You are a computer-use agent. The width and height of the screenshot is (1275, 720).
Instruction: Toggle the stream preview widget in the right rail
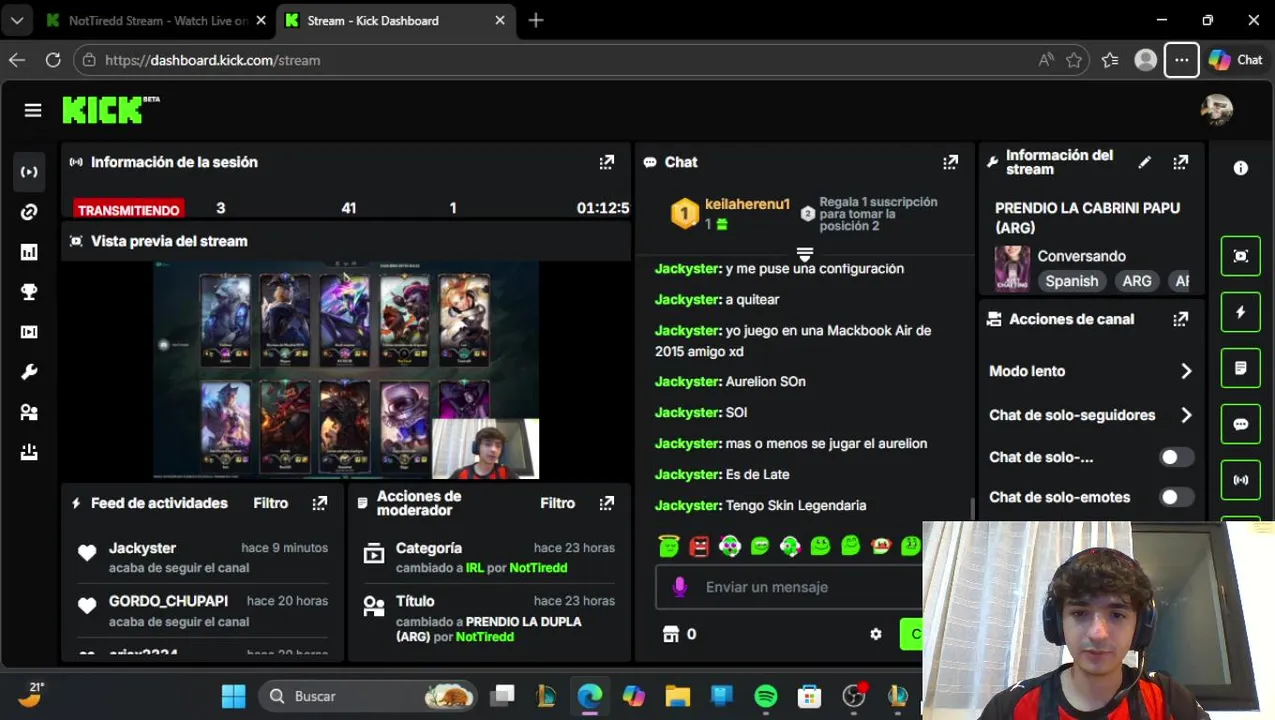pyautogui.click(x=1241, y=256)
